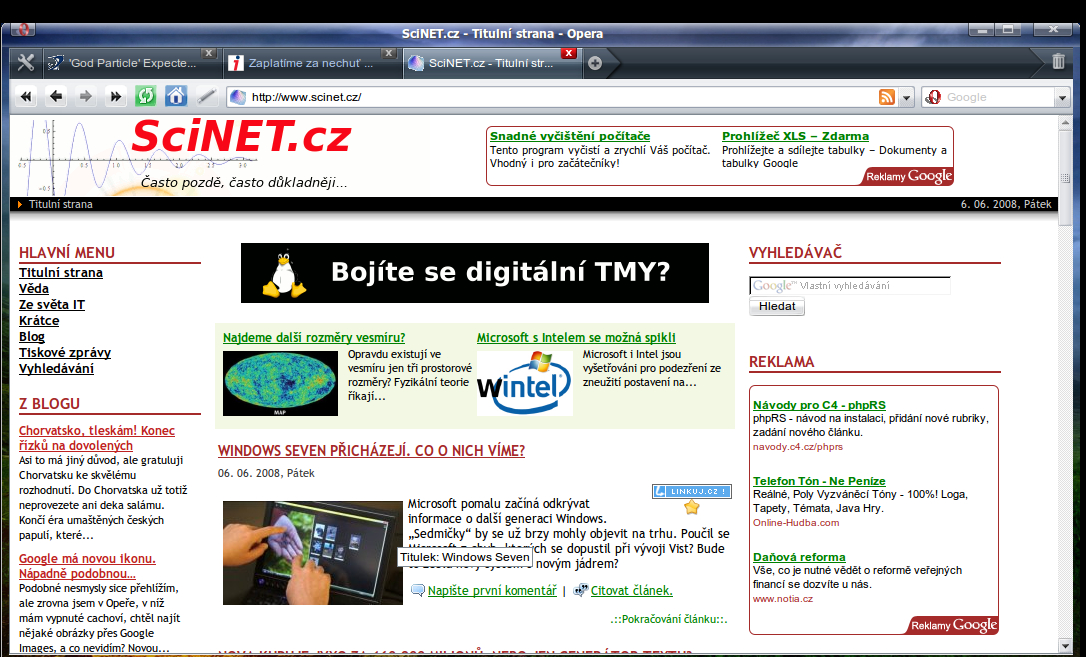Screen dimensions: 1086x657
Task: Click the speech bubble comment icon
Action: (x=418, y=591)
